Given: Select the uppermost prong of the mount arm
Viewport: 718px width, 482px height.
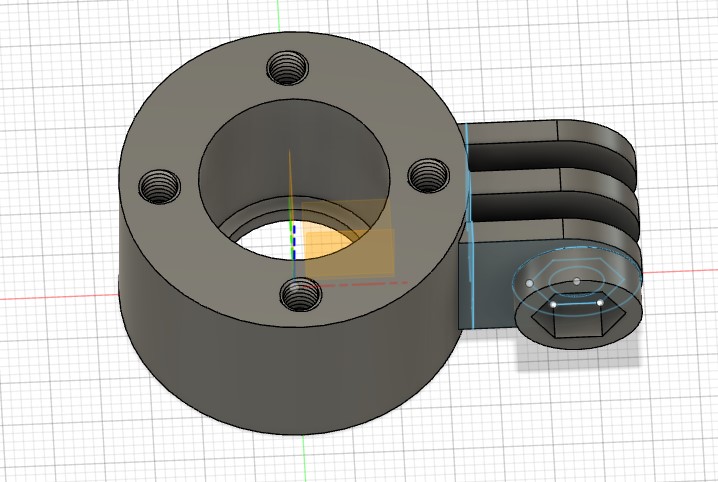Looking at the screenshot, I should [549, 131].
